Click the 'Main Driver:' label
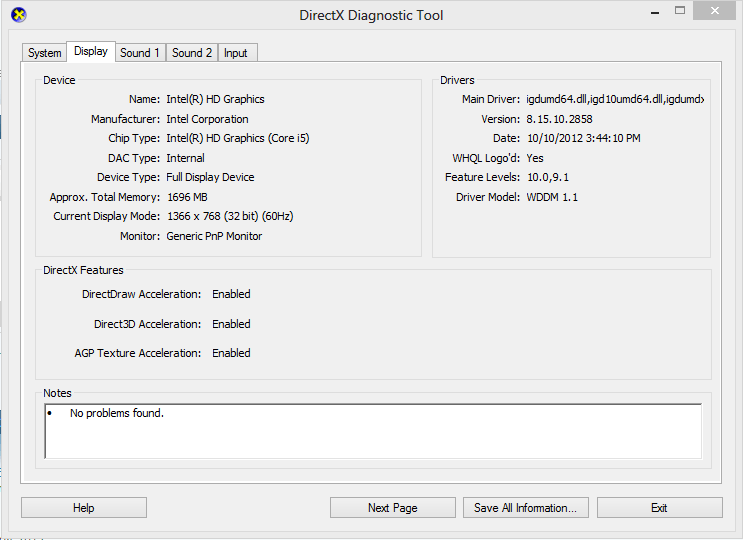This screenshot has height=540, width=743. (491, 99)
